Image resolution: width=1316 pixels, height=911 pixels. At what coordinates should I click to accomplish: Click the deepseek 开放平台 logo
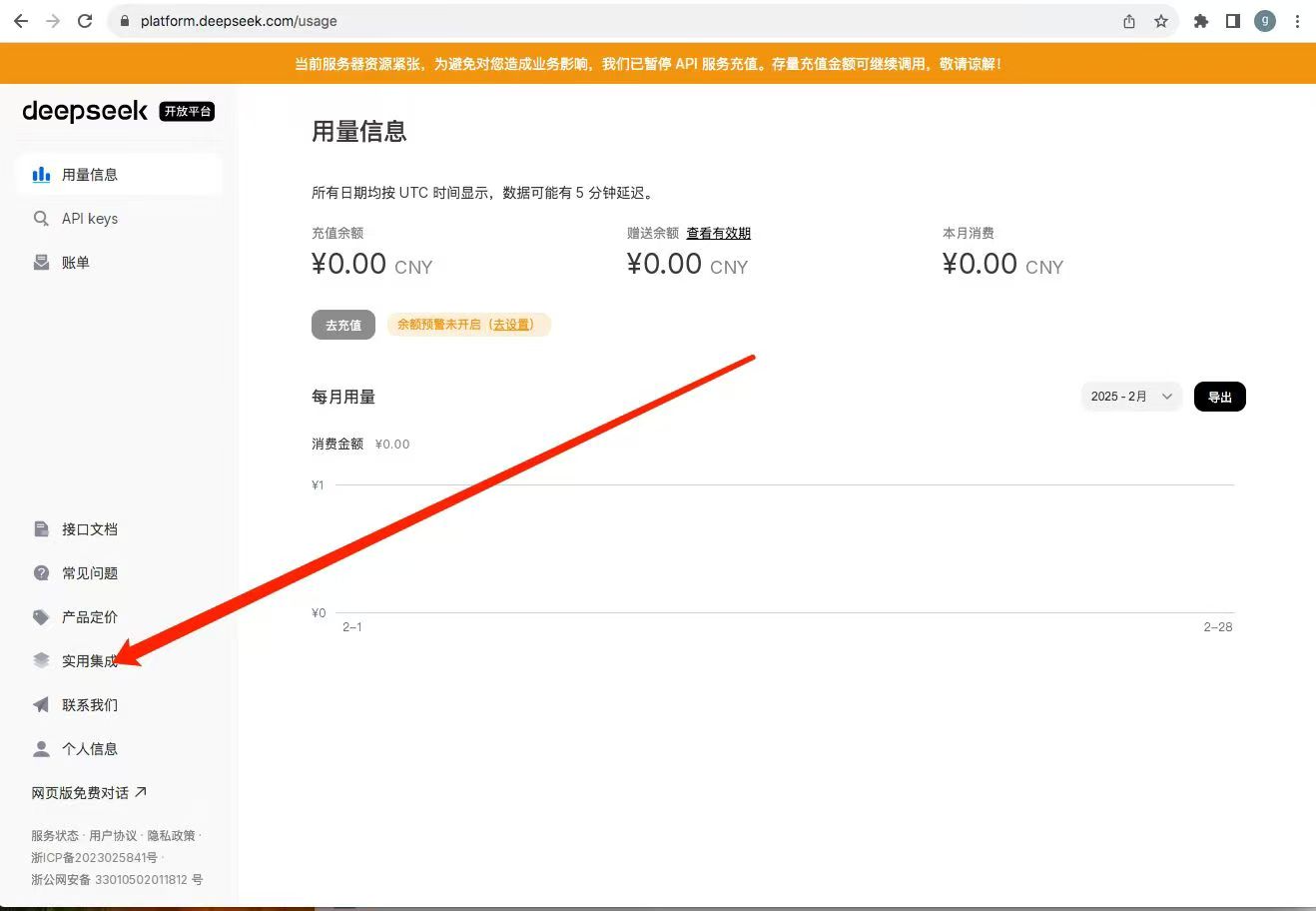point(117,111)
